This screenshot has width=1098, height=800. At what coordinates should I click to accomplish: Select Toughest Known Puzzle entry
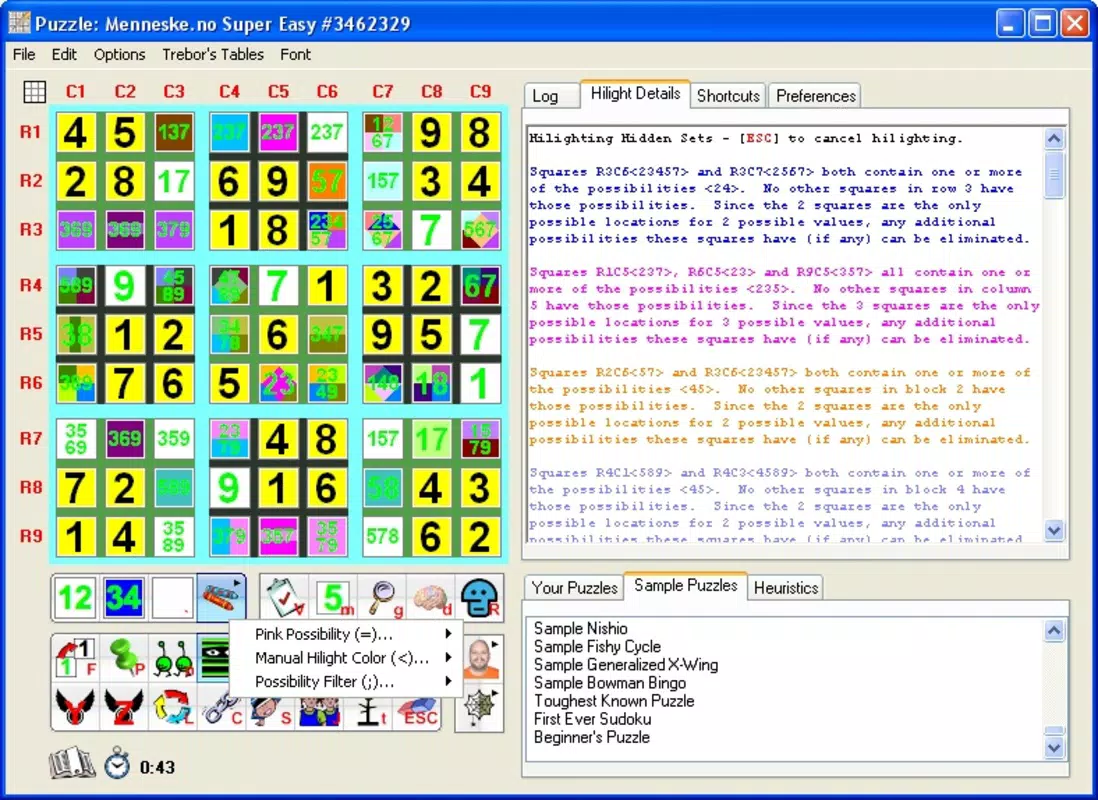click(x=614, y=701)
